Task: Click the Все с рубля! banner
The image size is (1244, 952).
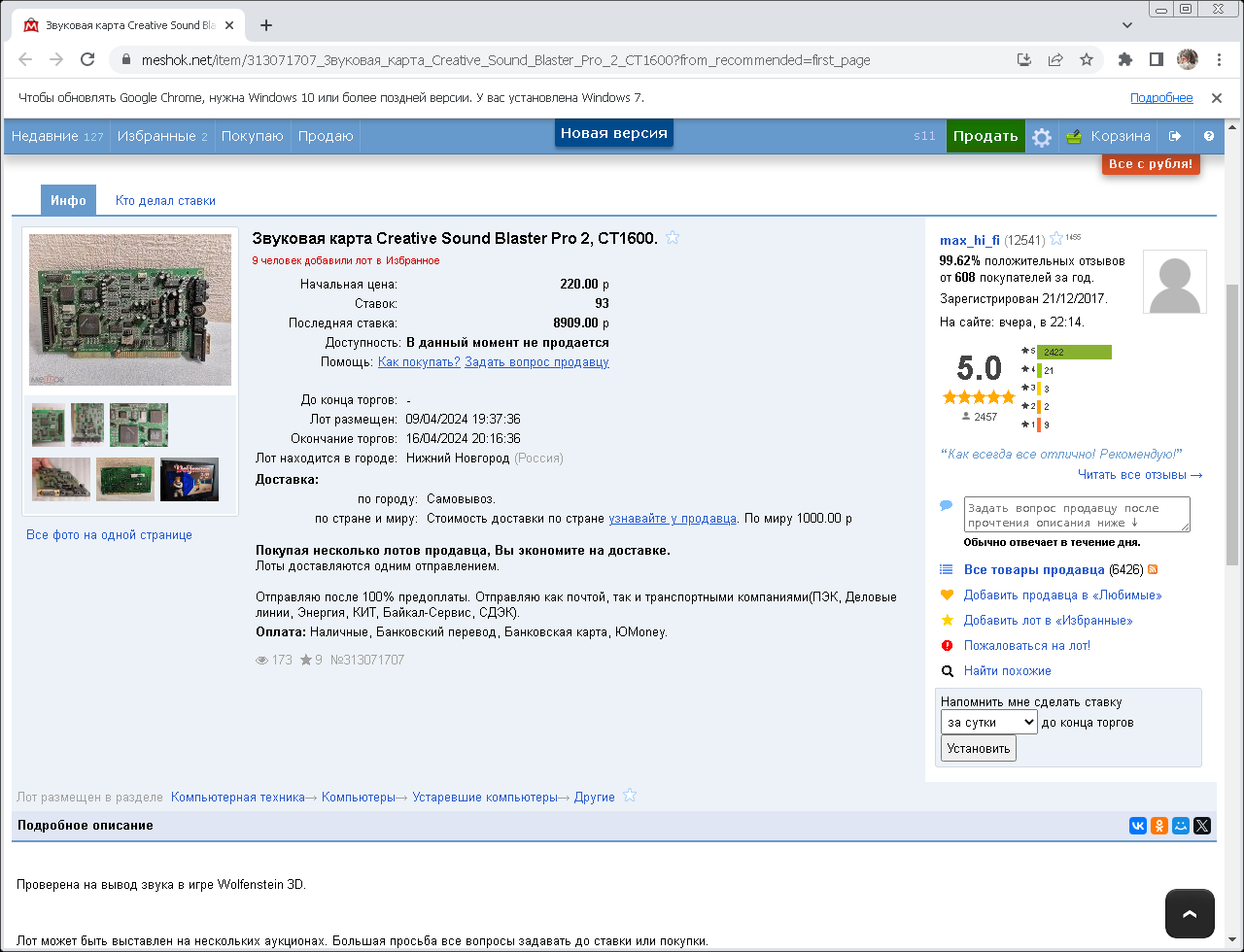Action: tap(1152, 164)
